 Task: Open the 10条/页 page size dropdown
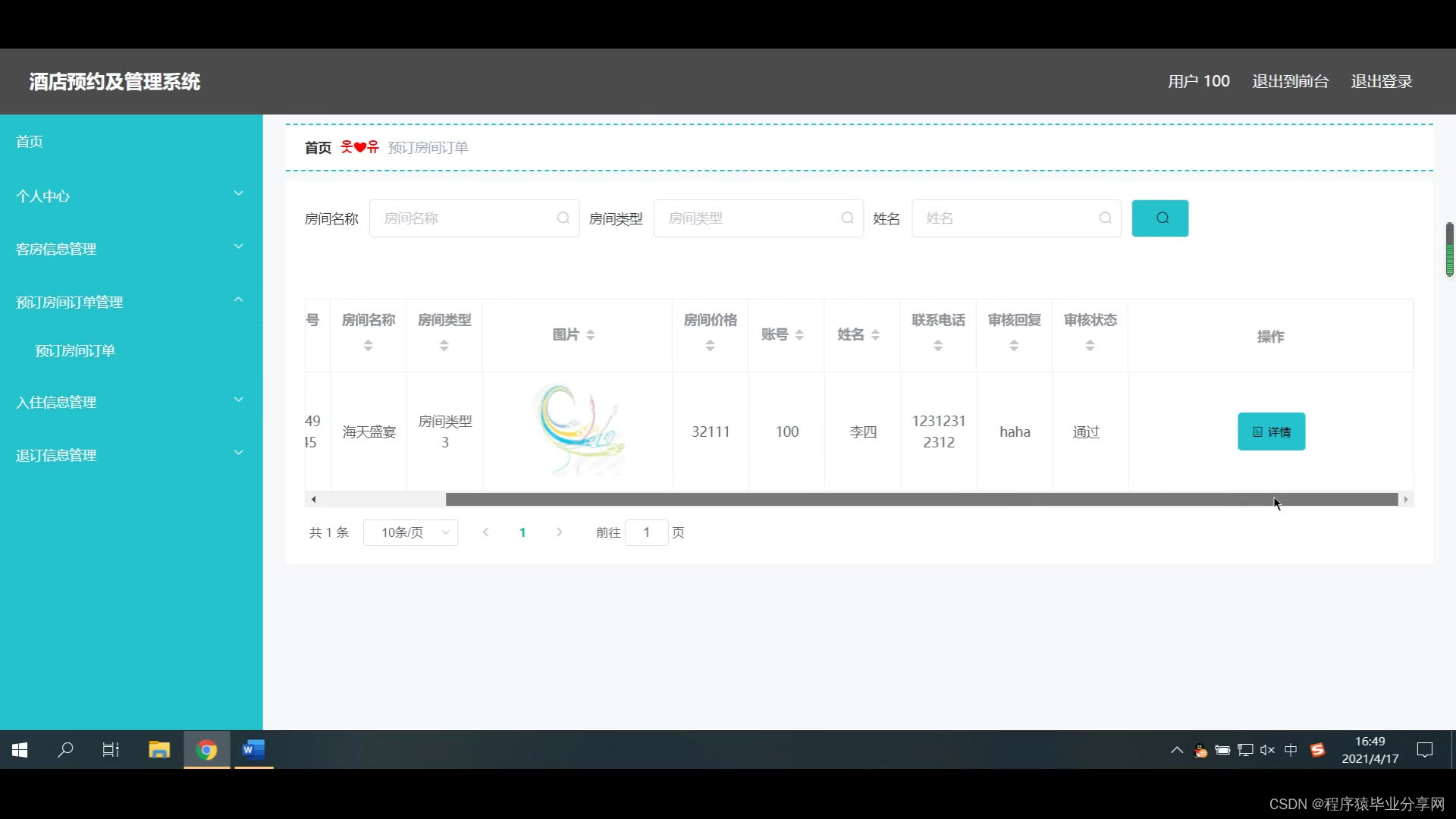[410, 532]
